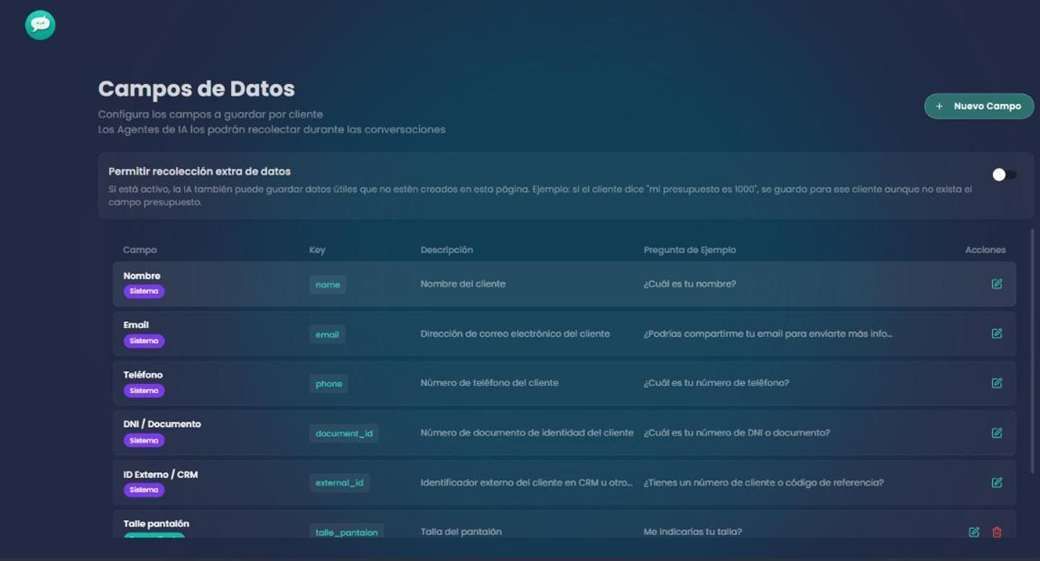This screenshot has width=1040, height=561.
Task: Click the 'name' key tag
Action: click(328, 284)
